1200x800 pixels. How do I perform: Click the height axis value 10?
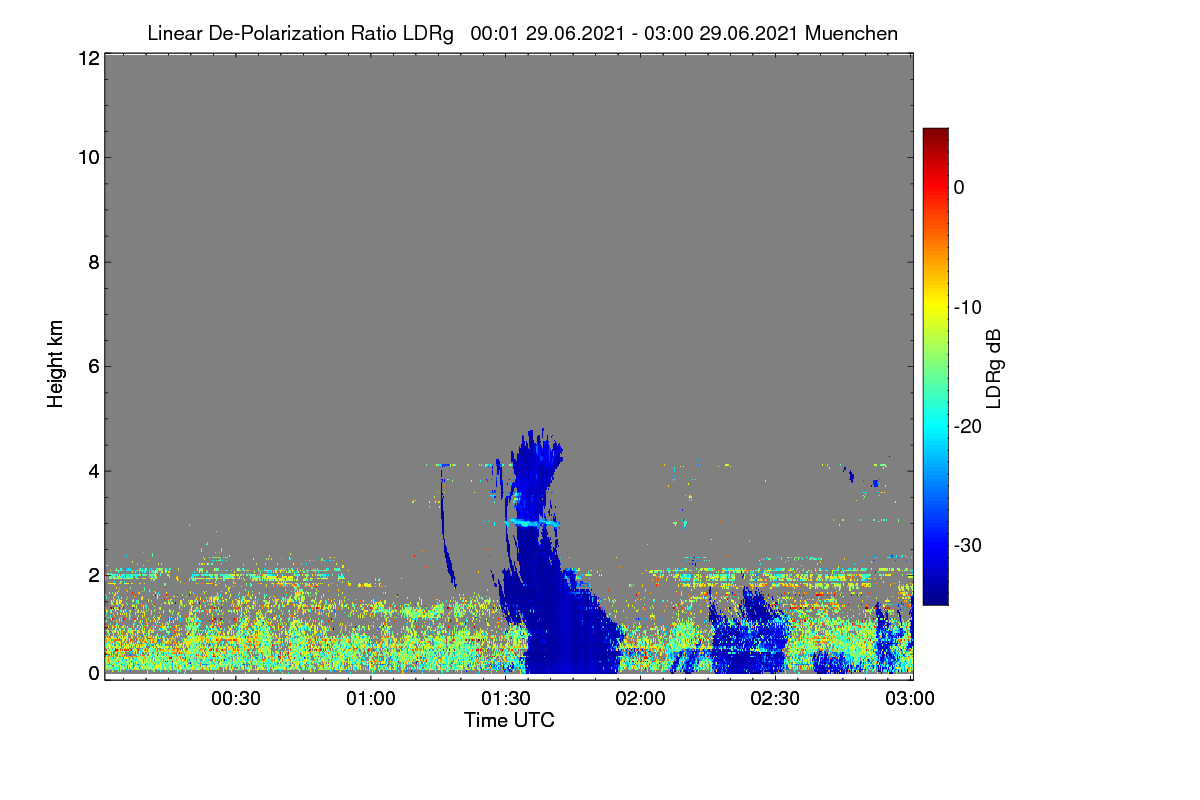click(x=87, y=157)
